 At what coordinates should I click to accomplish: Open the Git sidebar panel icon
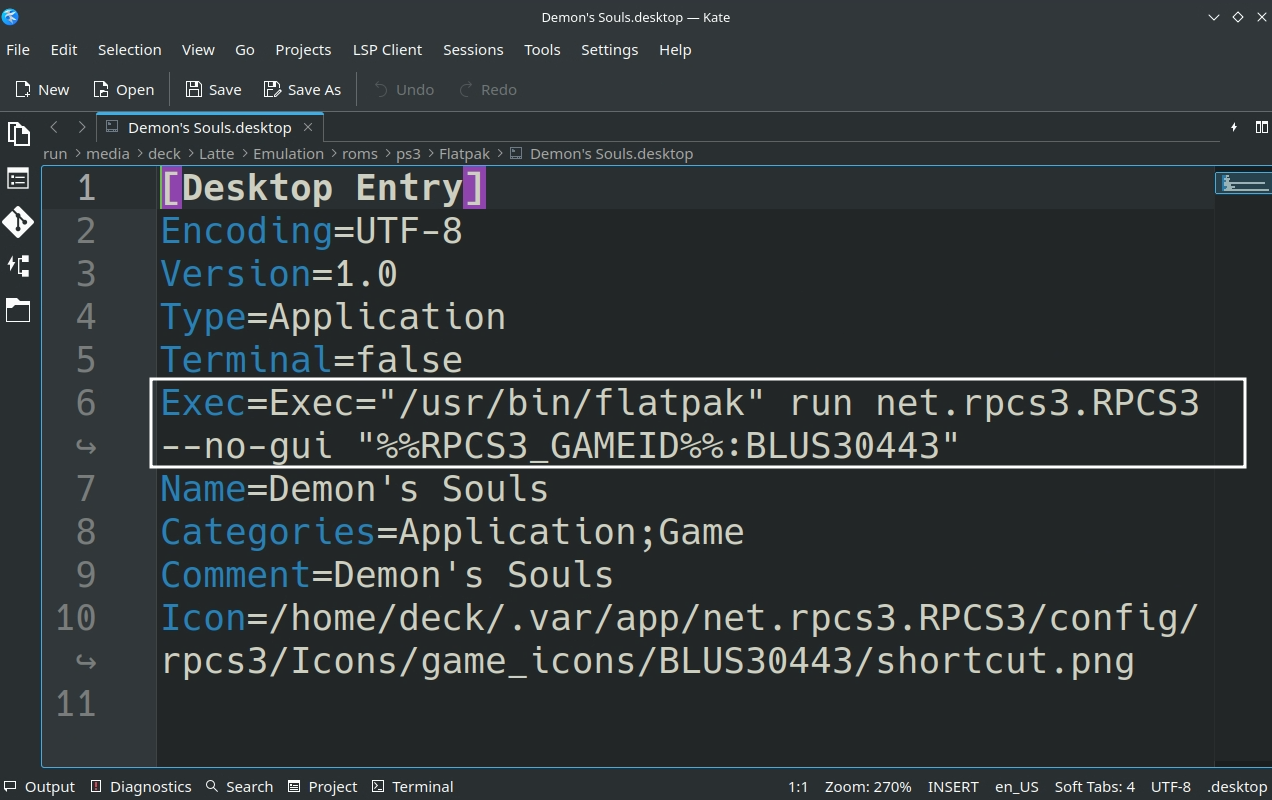click(x=18, y=222)
